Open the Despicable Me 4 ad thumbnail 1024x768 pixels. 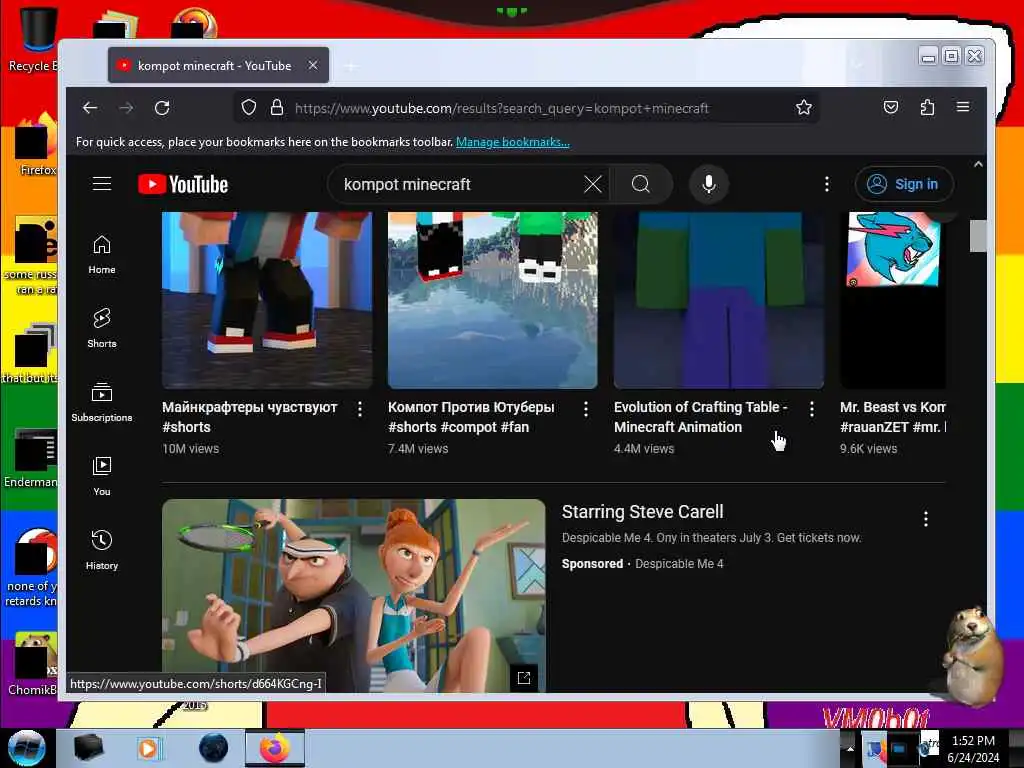[x=353, y=596]
